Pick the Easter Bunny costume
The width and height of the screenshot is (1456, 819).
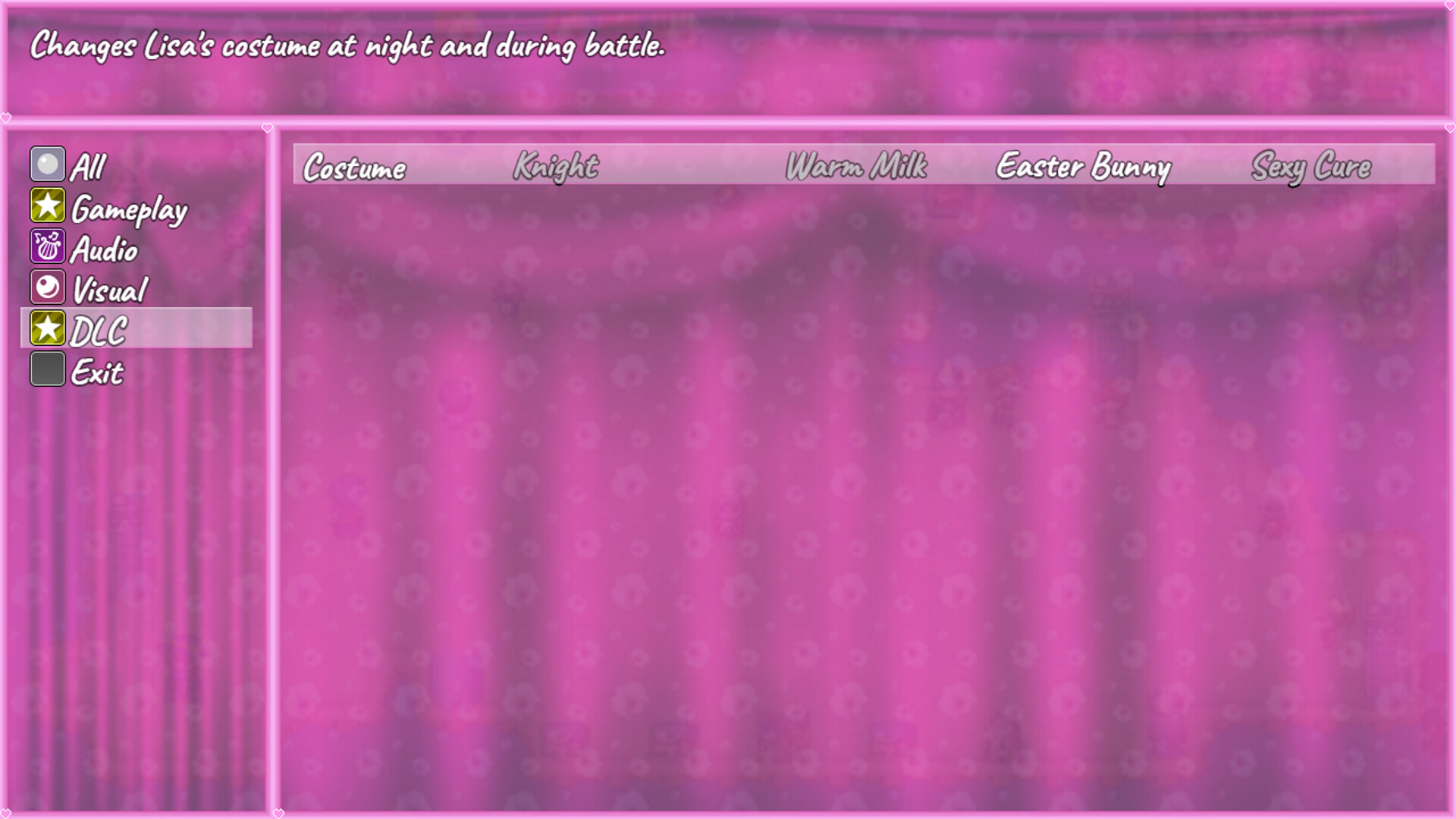pos(1083,166)
